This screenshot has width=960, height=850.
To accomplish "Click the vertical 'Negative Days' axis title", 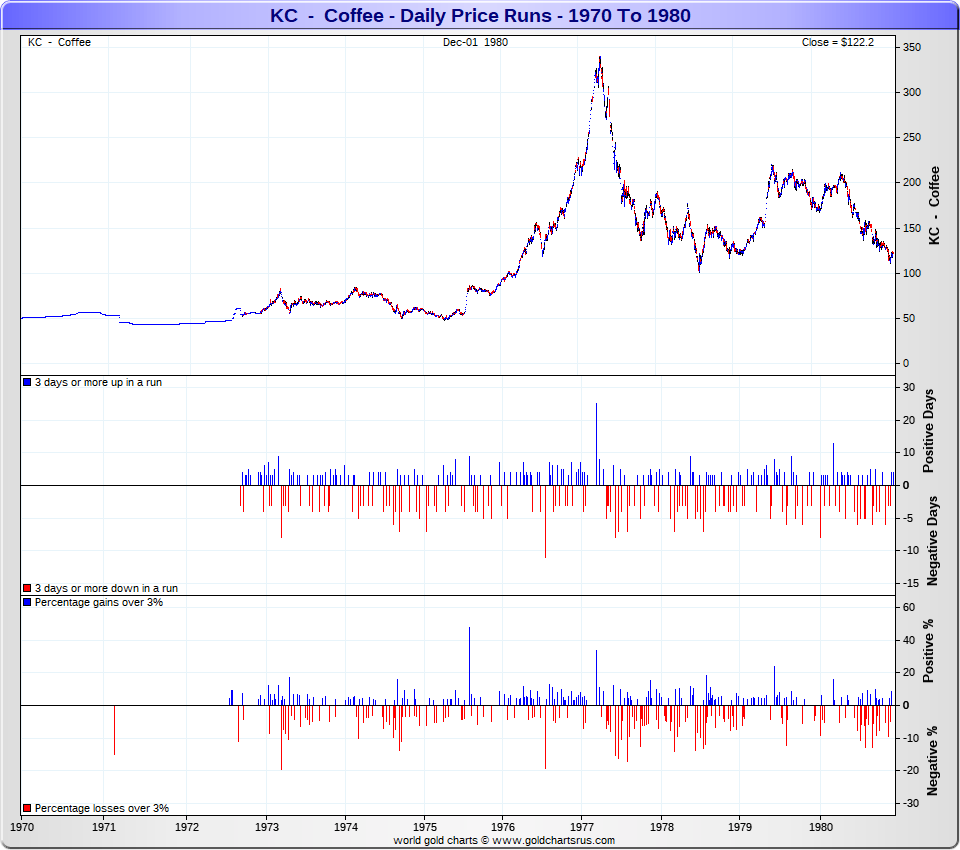I will [932, 541].
